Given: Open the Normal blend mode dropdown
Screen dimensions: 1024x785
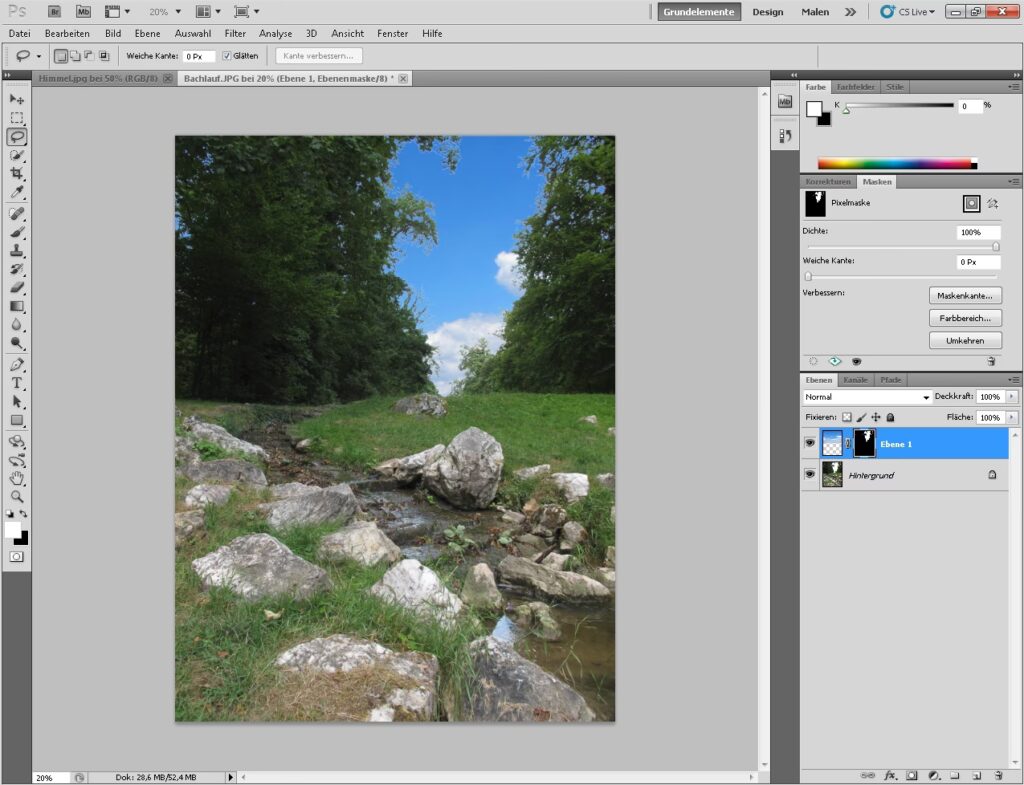Looking at the screenshot, I should tap(867, 397).
